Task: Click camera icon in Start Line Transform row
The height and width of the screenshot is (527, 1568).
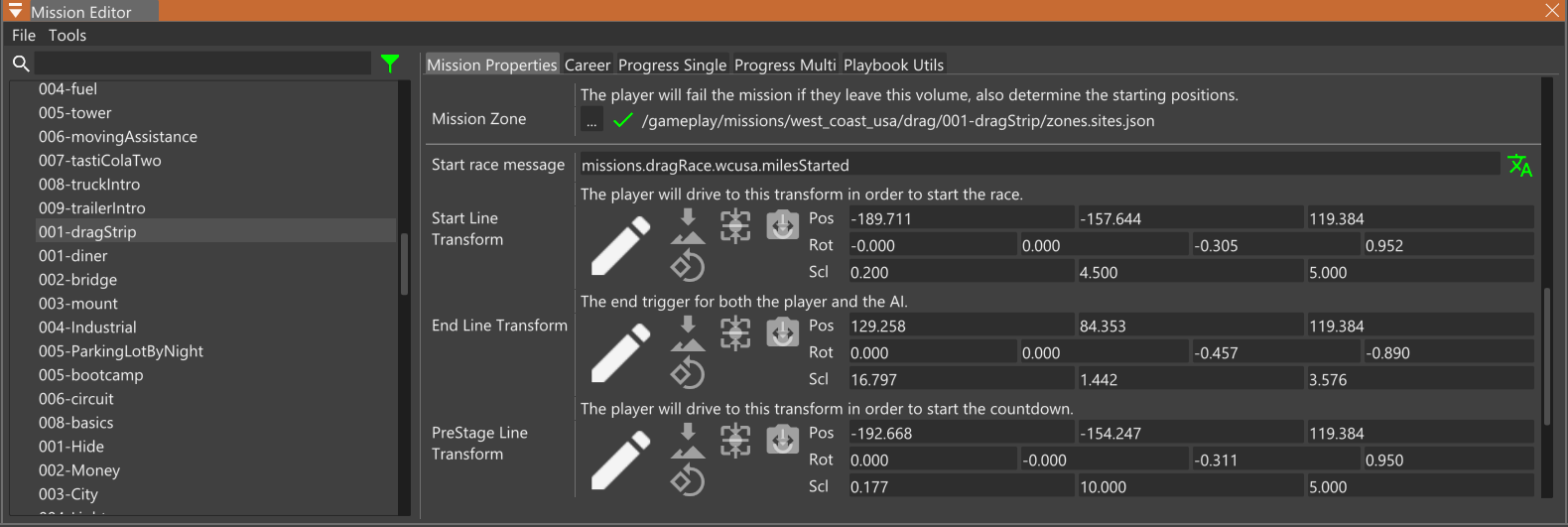Action: pos(782,225)
